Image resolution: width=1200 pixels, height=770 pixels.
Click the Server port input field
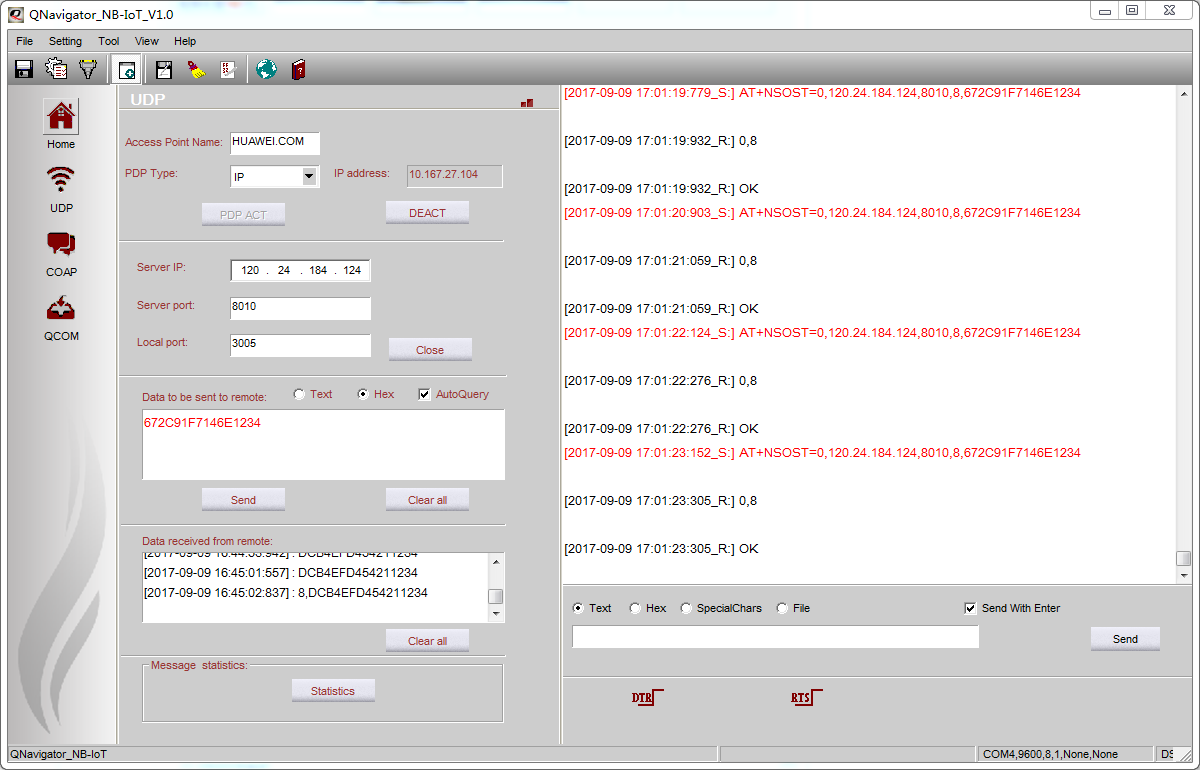tap(300, 308)
